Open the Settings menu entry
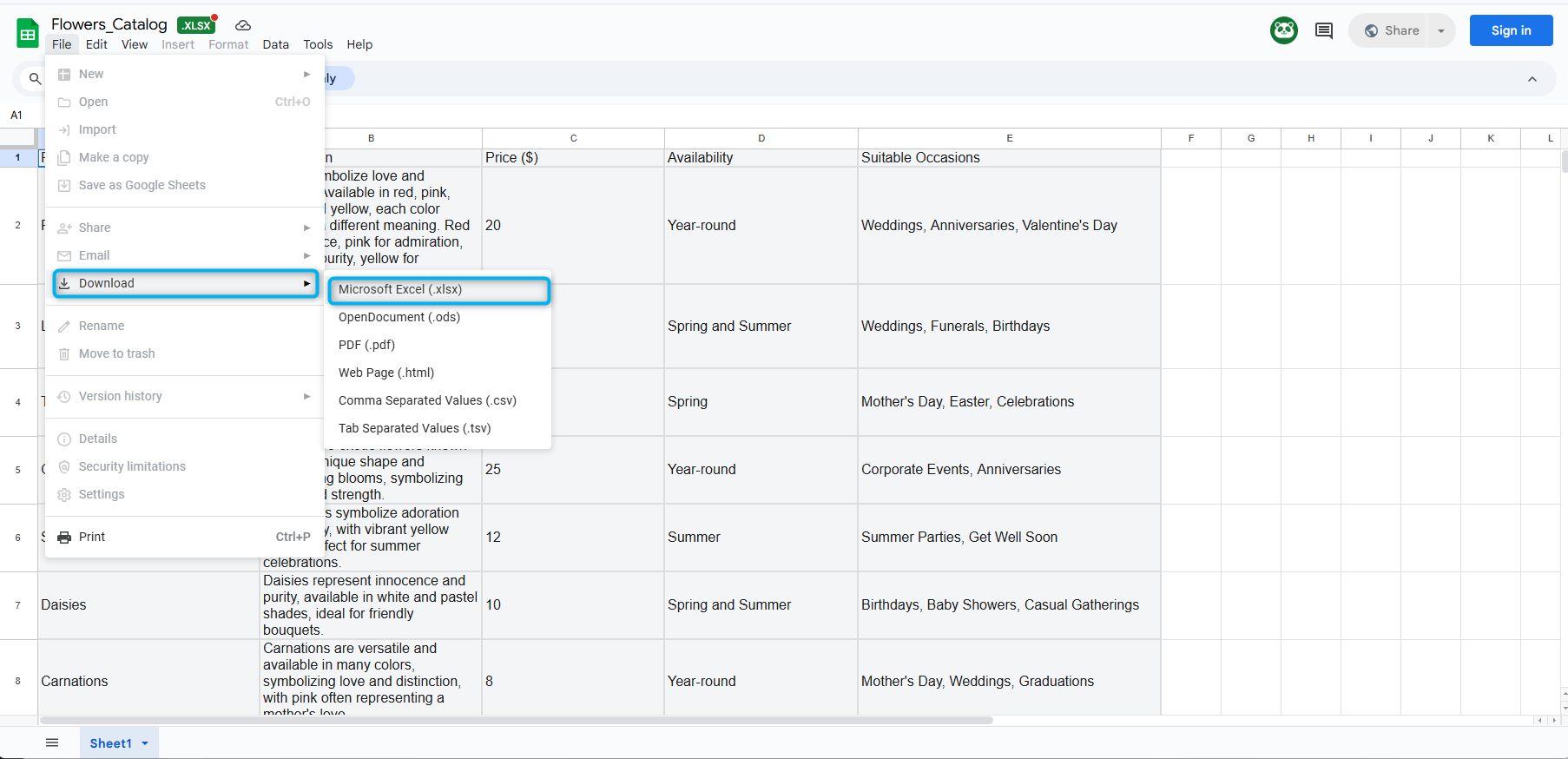This screenshot has width=1568, height=759. click(102, 494)
